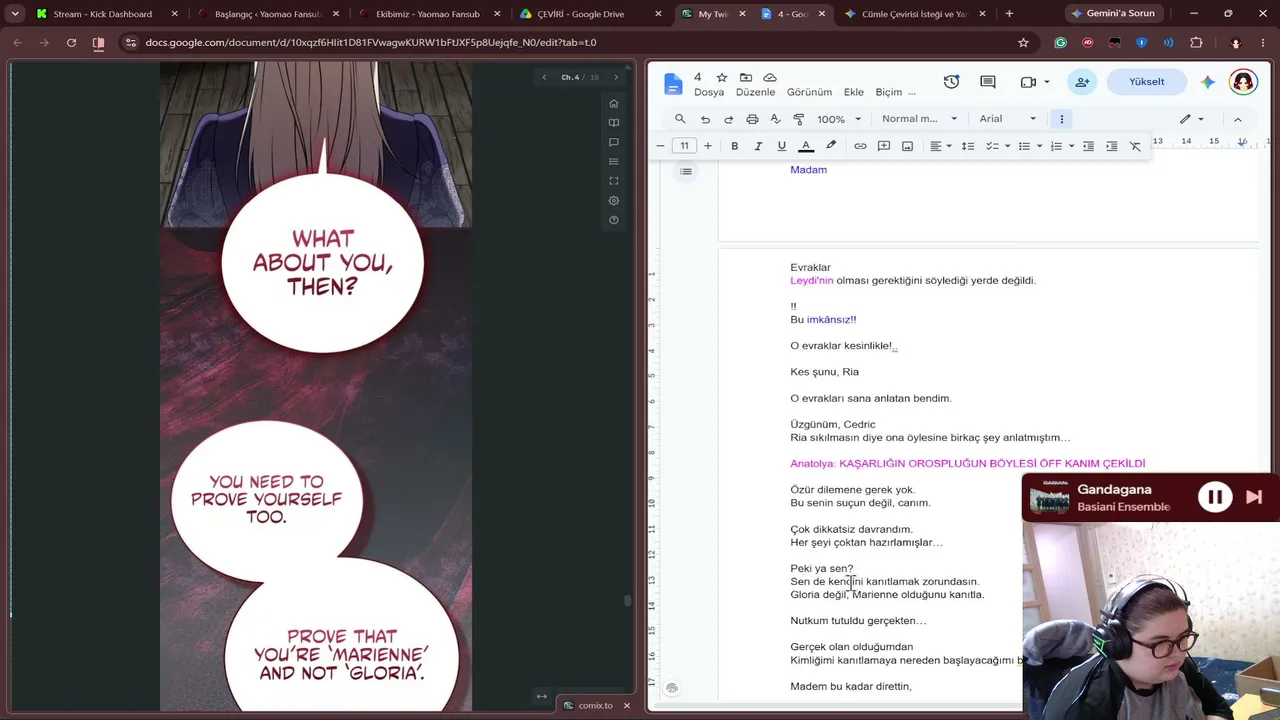Bookmark this page with the star

coord(1023,43)
